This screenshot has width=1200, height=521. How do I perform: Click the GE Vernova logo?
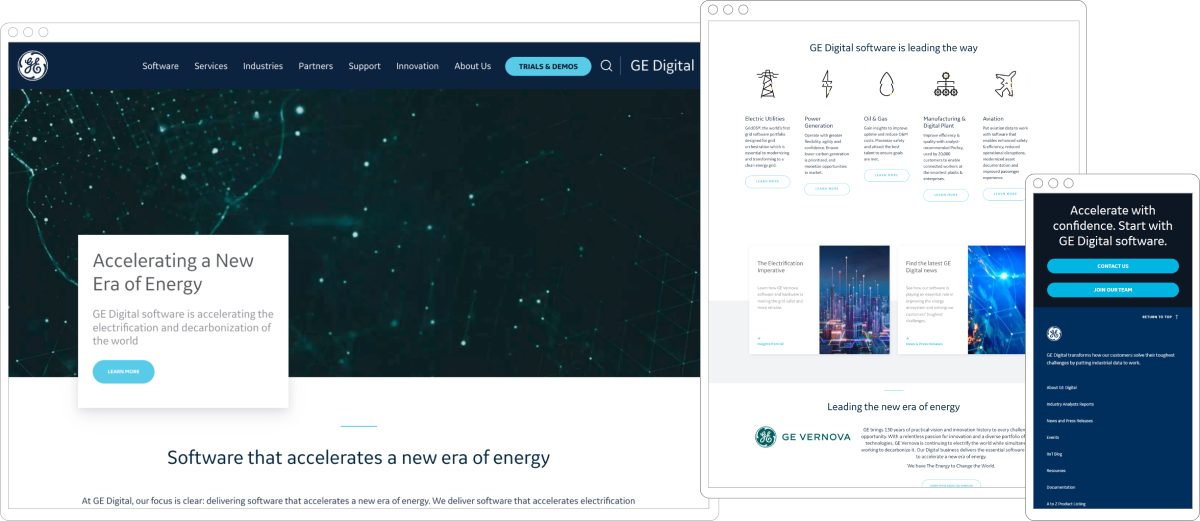[x=803, y=437]
